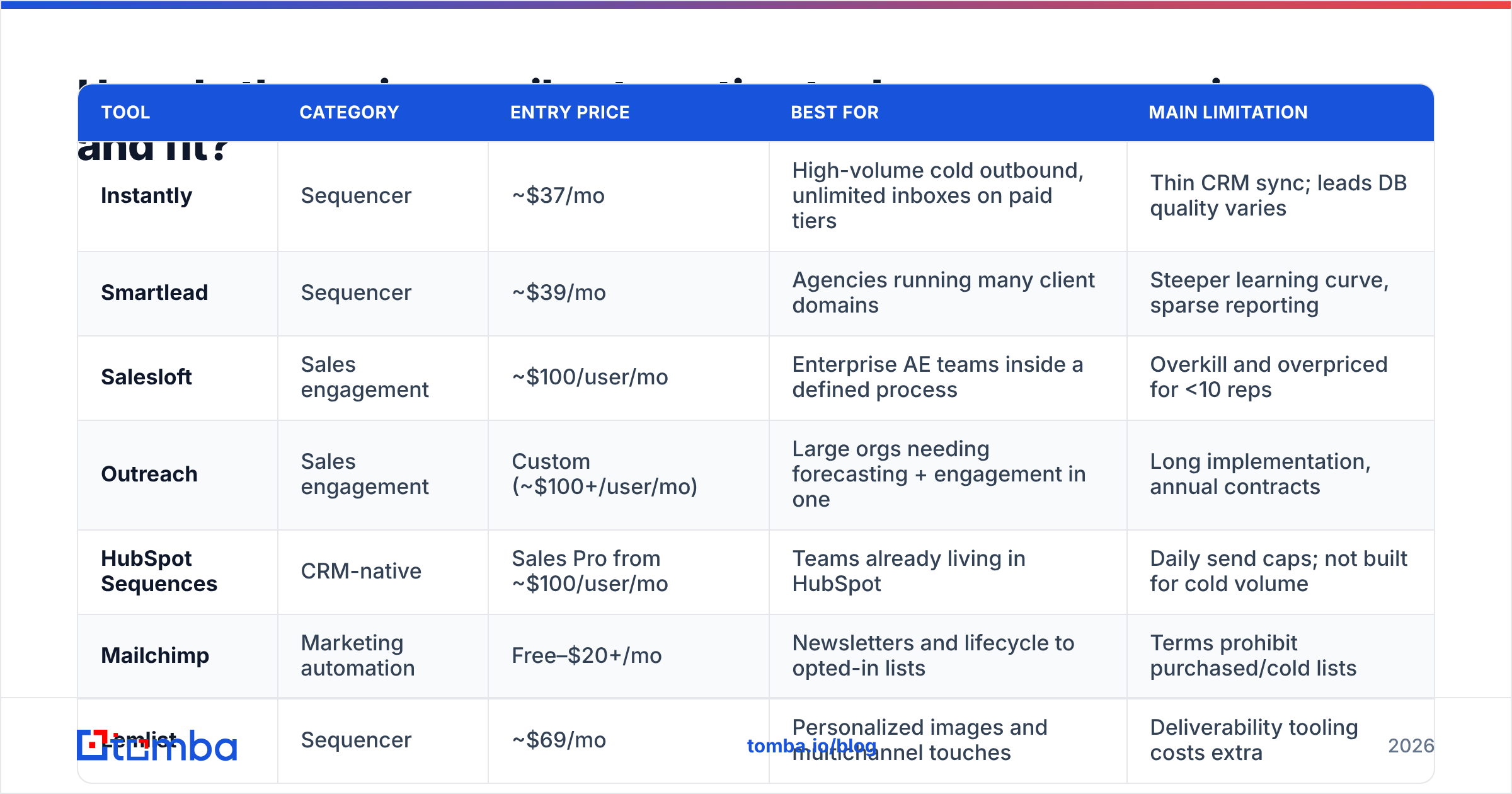The width and height of the screenshot is (1512, 794).
Task: Click Newsletters and lifecycle best-for cell
Action: pyautogui.click(x=948, y=656)
